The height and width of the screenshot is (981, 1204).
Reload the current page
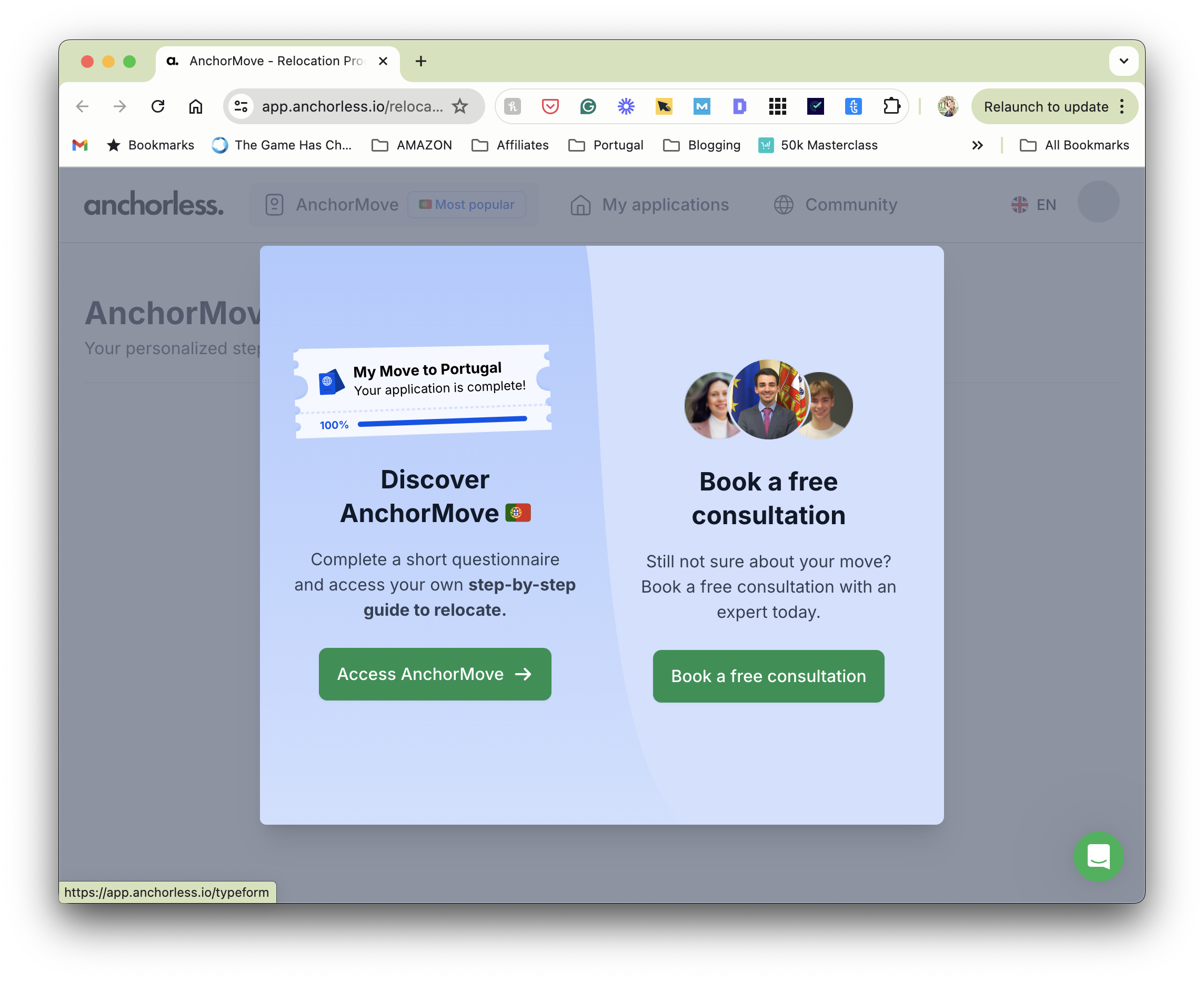point(158,106)
